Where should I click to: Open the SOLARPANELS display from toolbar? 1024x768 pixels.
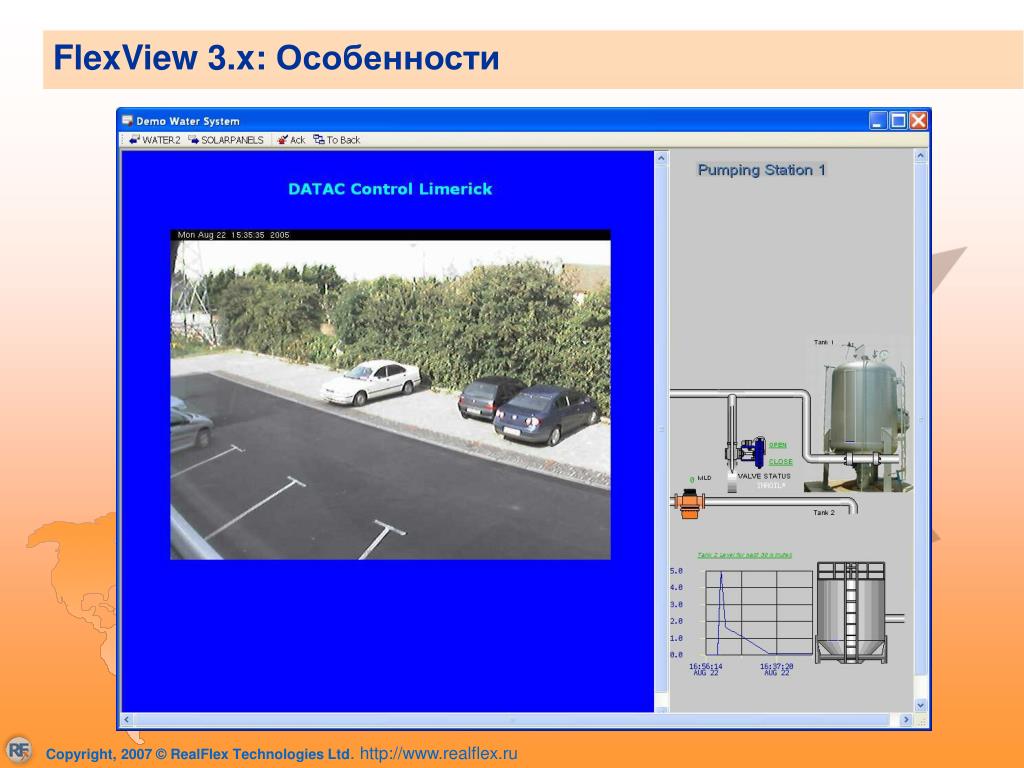(x=226, y=140)
